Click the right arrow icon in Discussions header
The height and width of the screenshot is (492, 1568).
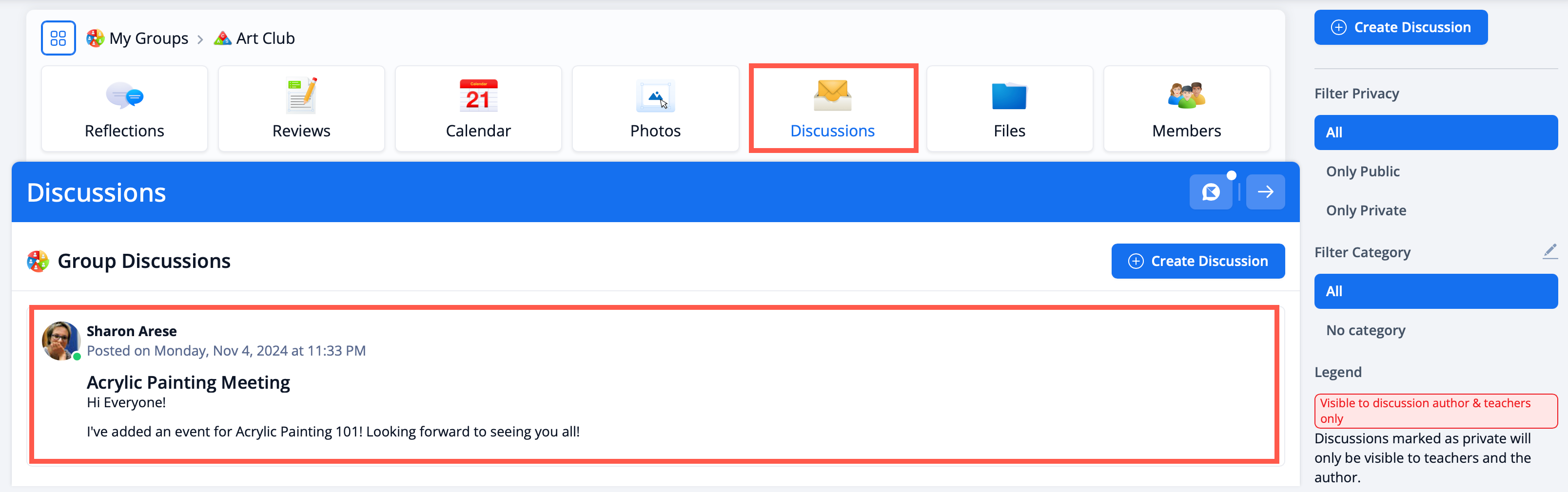click(x=1265, y=192)
